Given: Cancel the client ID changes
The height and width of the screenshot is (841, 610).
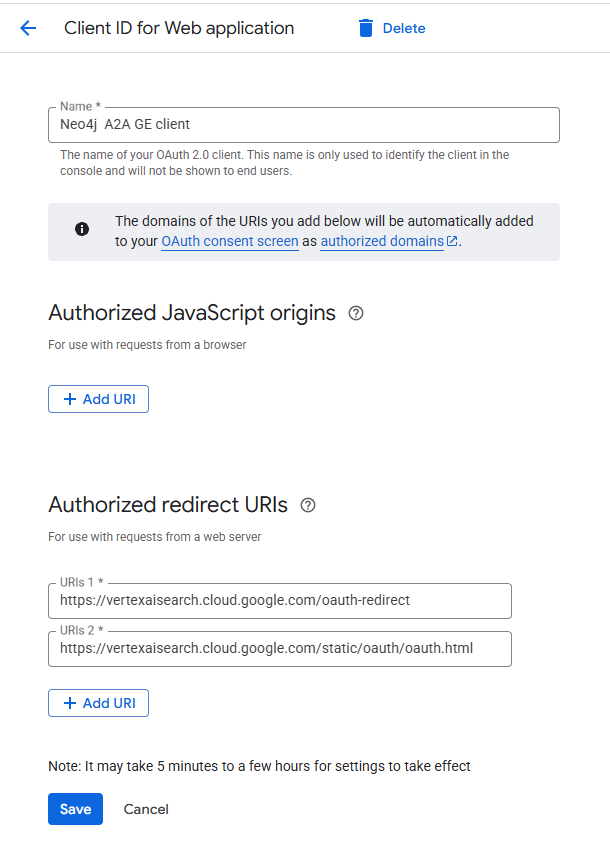Looking at the screenshot, I should click(x=146, y=809).
